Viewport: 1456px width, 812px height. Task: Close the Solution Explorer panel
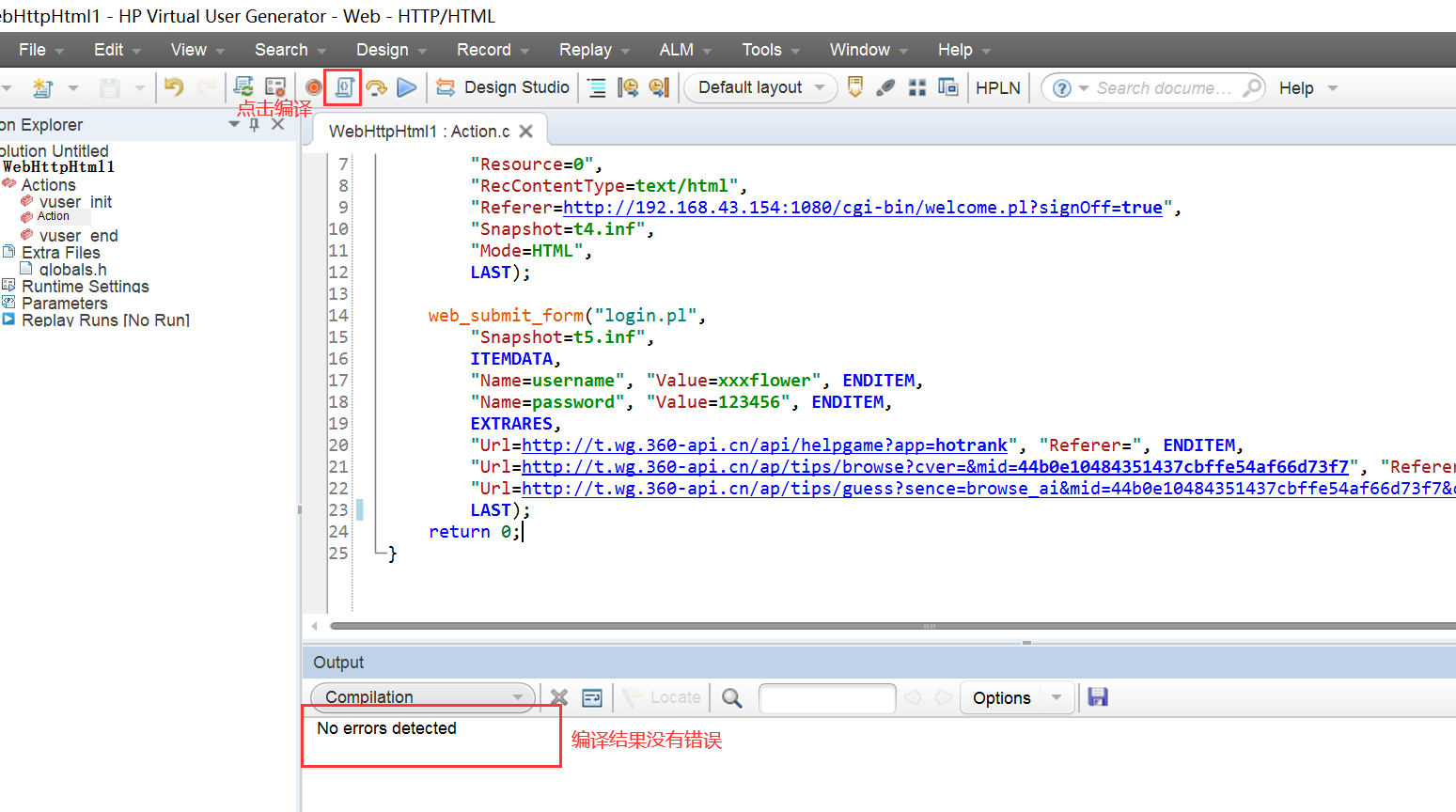pos(277,124)
